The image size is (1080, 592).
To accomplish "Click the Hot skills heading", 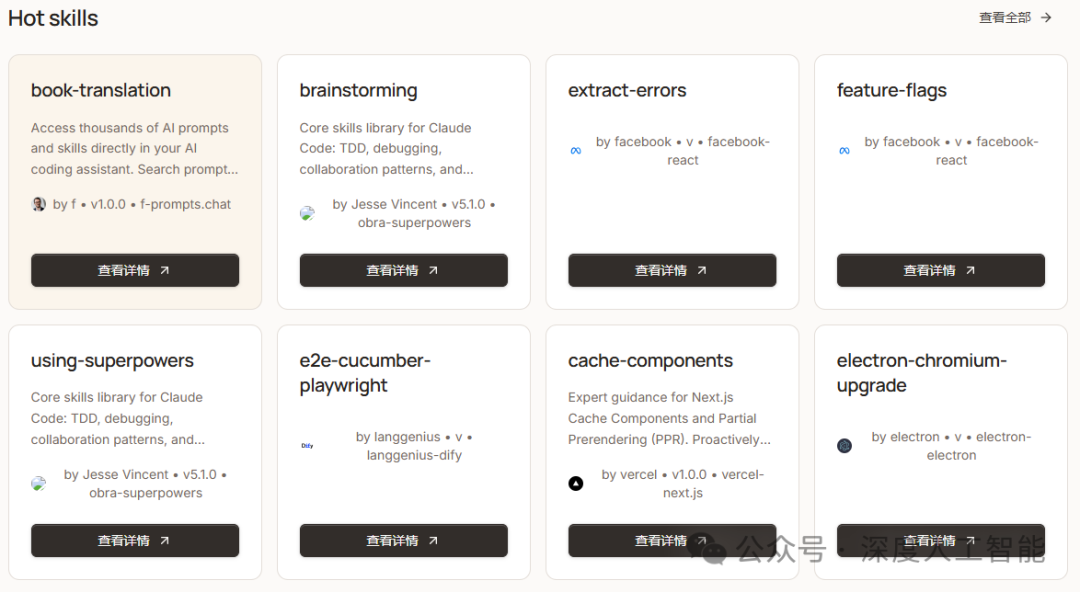I will (53, 19).
